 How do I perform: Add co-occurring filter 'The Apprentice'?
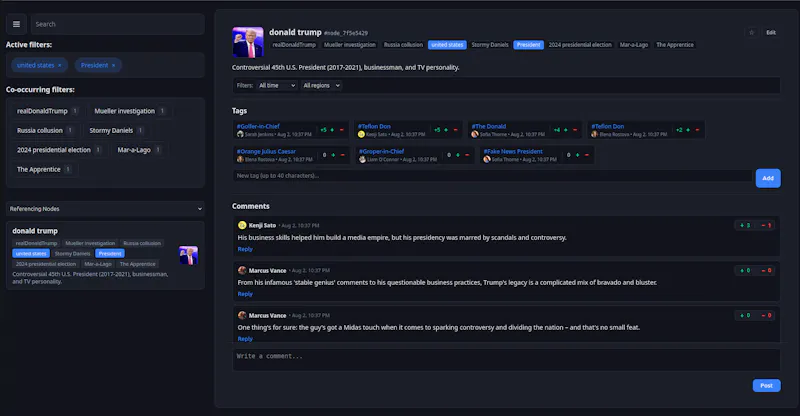44,169
